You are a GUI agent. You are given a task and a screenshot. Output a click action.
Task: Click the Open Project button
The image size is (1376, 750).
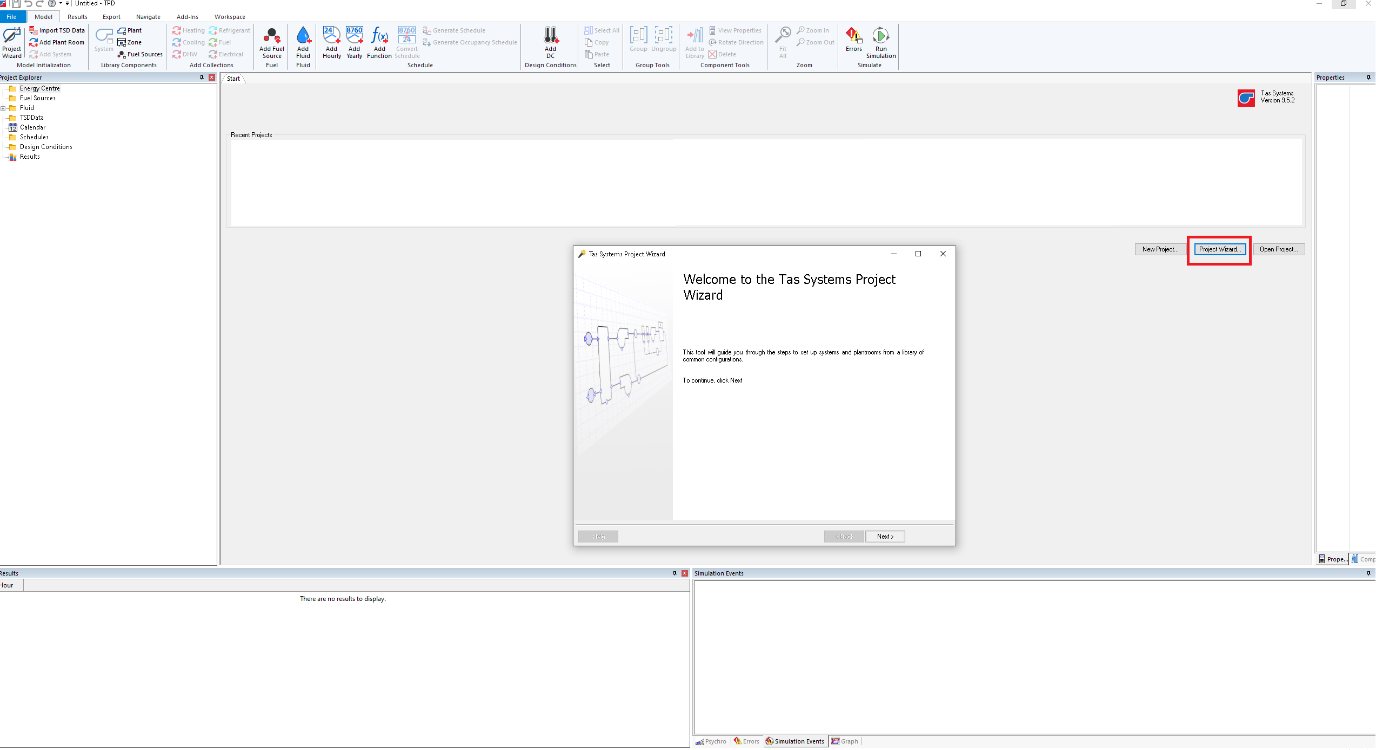coord(1279,249)
